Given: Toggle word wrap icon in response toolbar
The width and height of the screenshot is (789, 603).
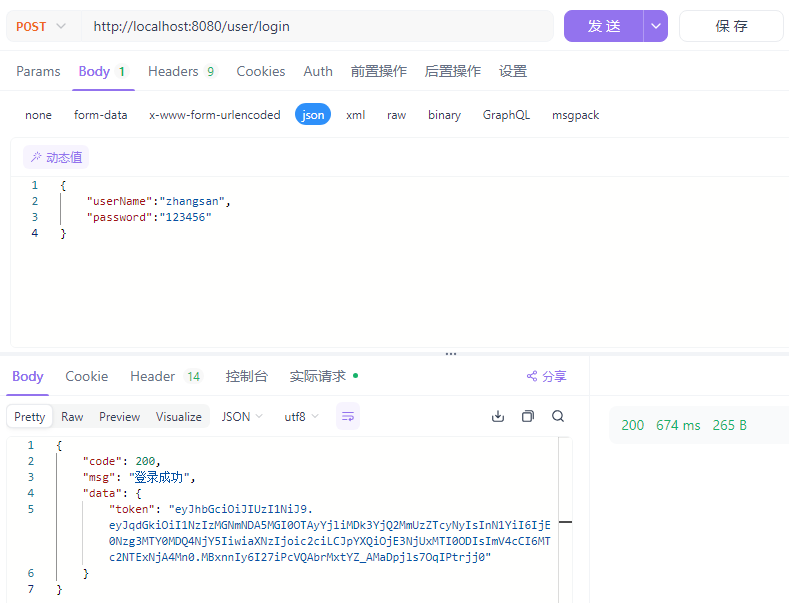Looking at the screenshot, I should tap(348, 417).
